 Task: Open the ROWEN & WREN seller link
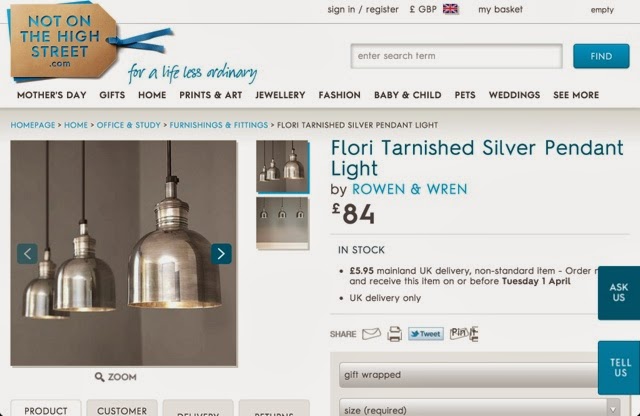(409, 189)
